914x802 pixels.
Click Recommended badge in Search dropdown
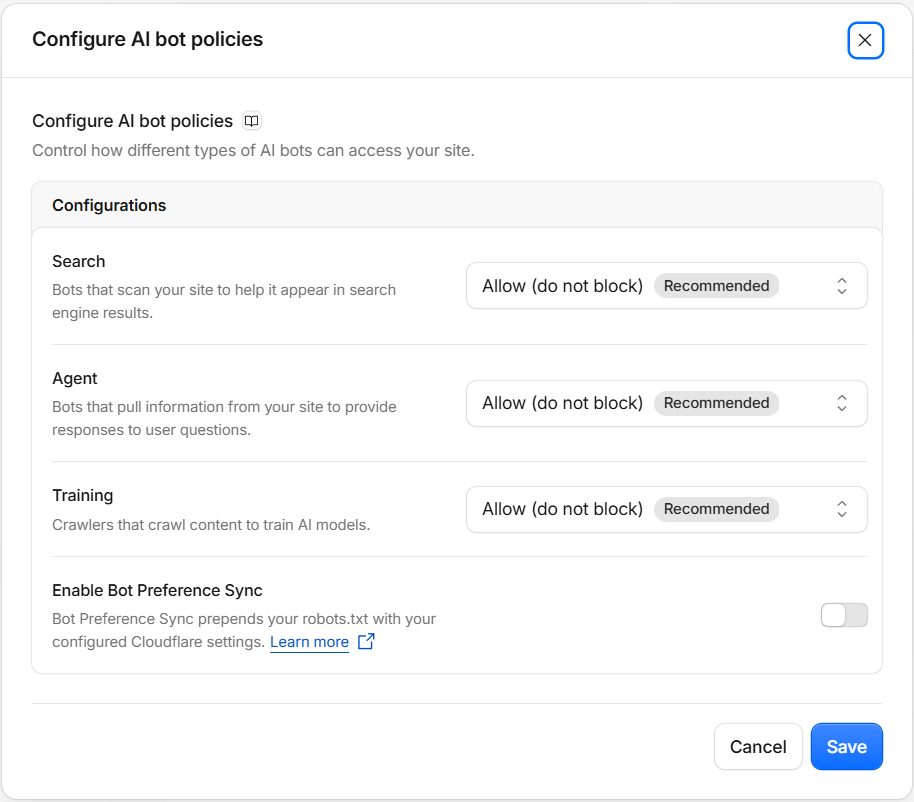[x=716, y=286]
